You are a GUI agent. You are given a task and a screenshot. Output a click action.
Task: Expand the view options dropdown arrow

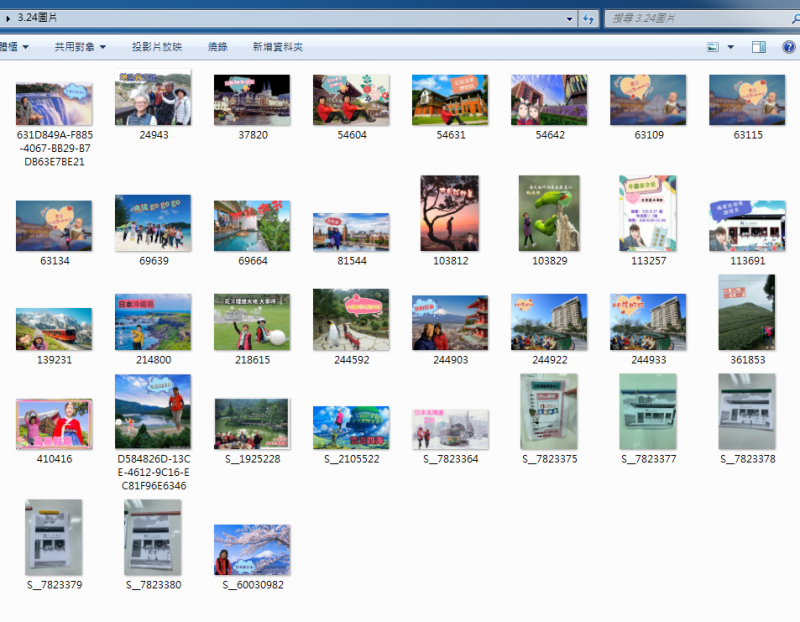[x=731, y=47]
